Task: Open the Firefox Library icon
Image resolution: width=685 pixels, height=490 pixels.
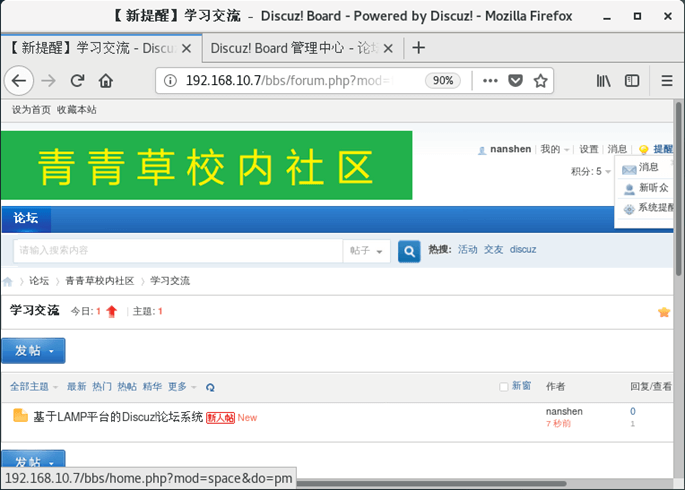Action: point(604,81)
